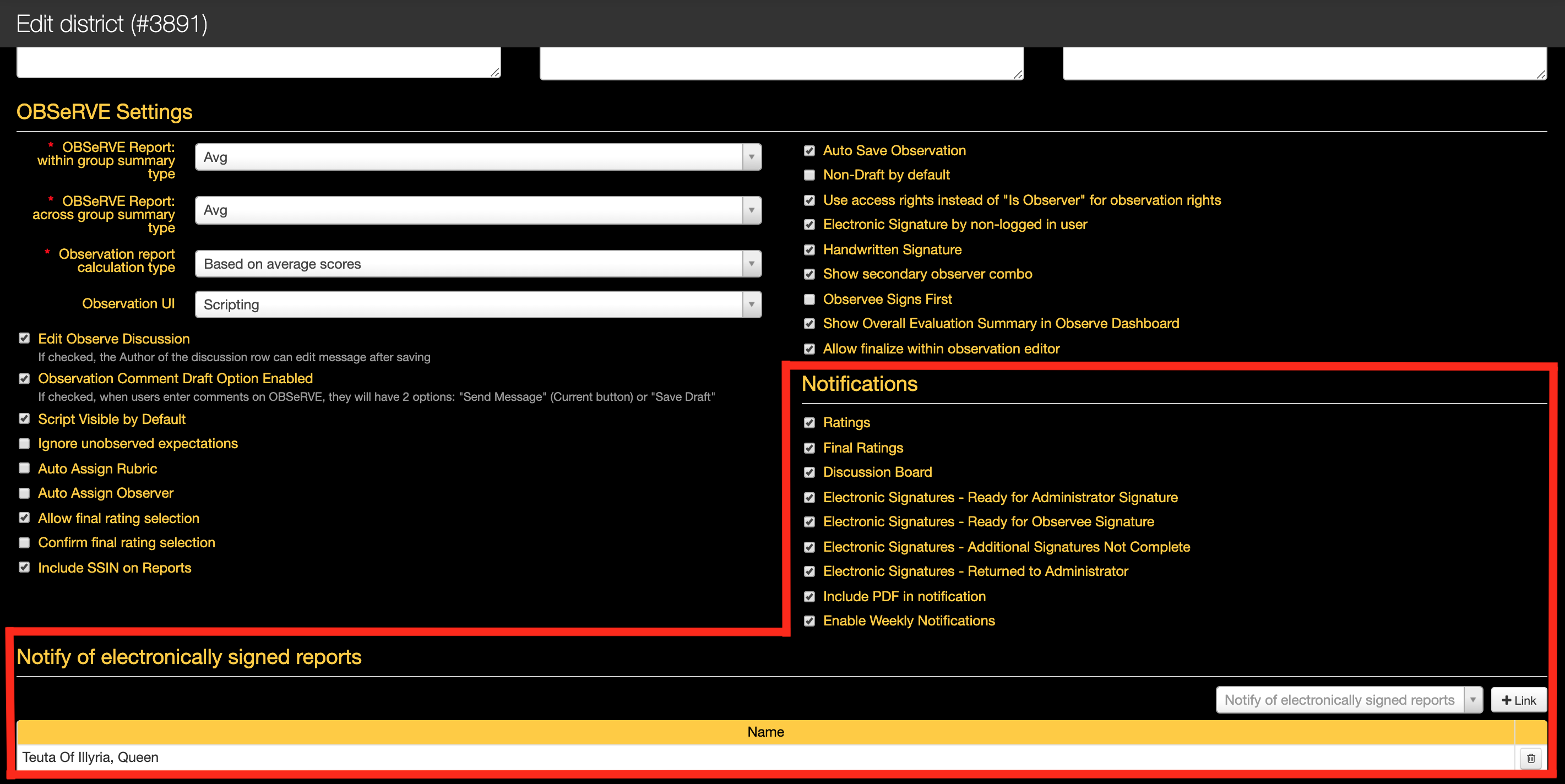Click the Name column header
The height and width of the screenshot is (784, 1565).
coord(765,732)
